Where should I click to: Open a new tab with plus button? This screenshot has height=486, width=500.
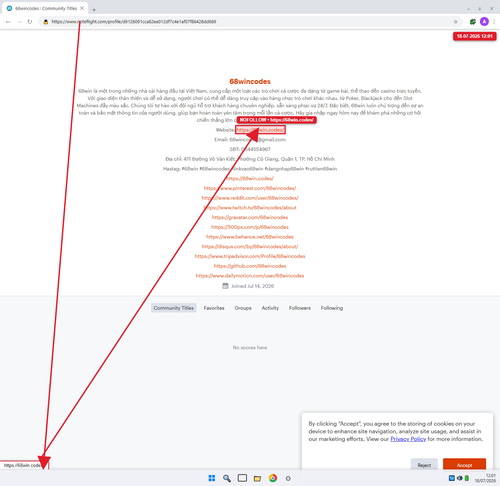click(94, 10)
